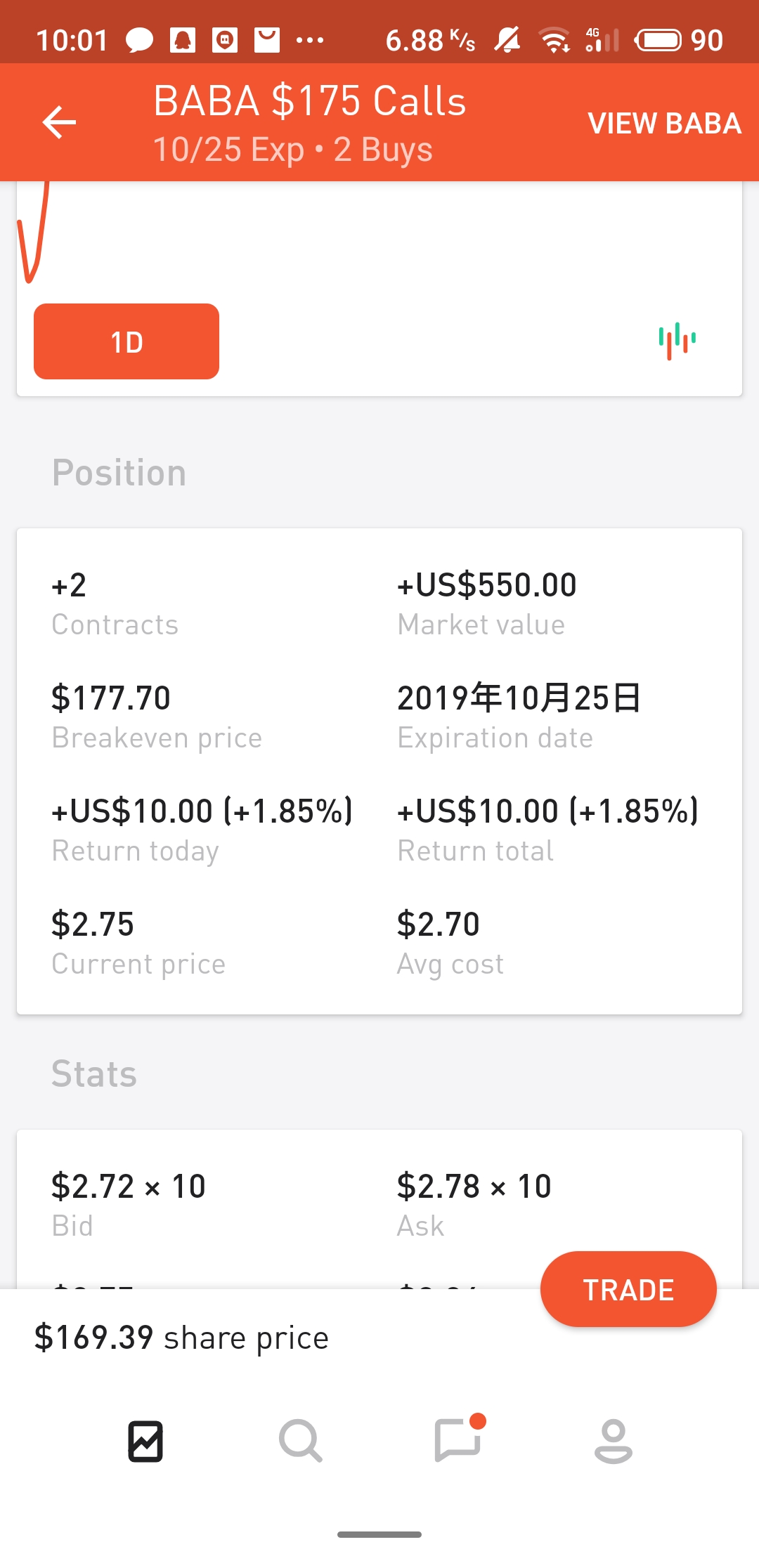The width and height of the screenshot is (759, 1568).
Task: Open the VIEW BABA link
Action: coord(664,124)
